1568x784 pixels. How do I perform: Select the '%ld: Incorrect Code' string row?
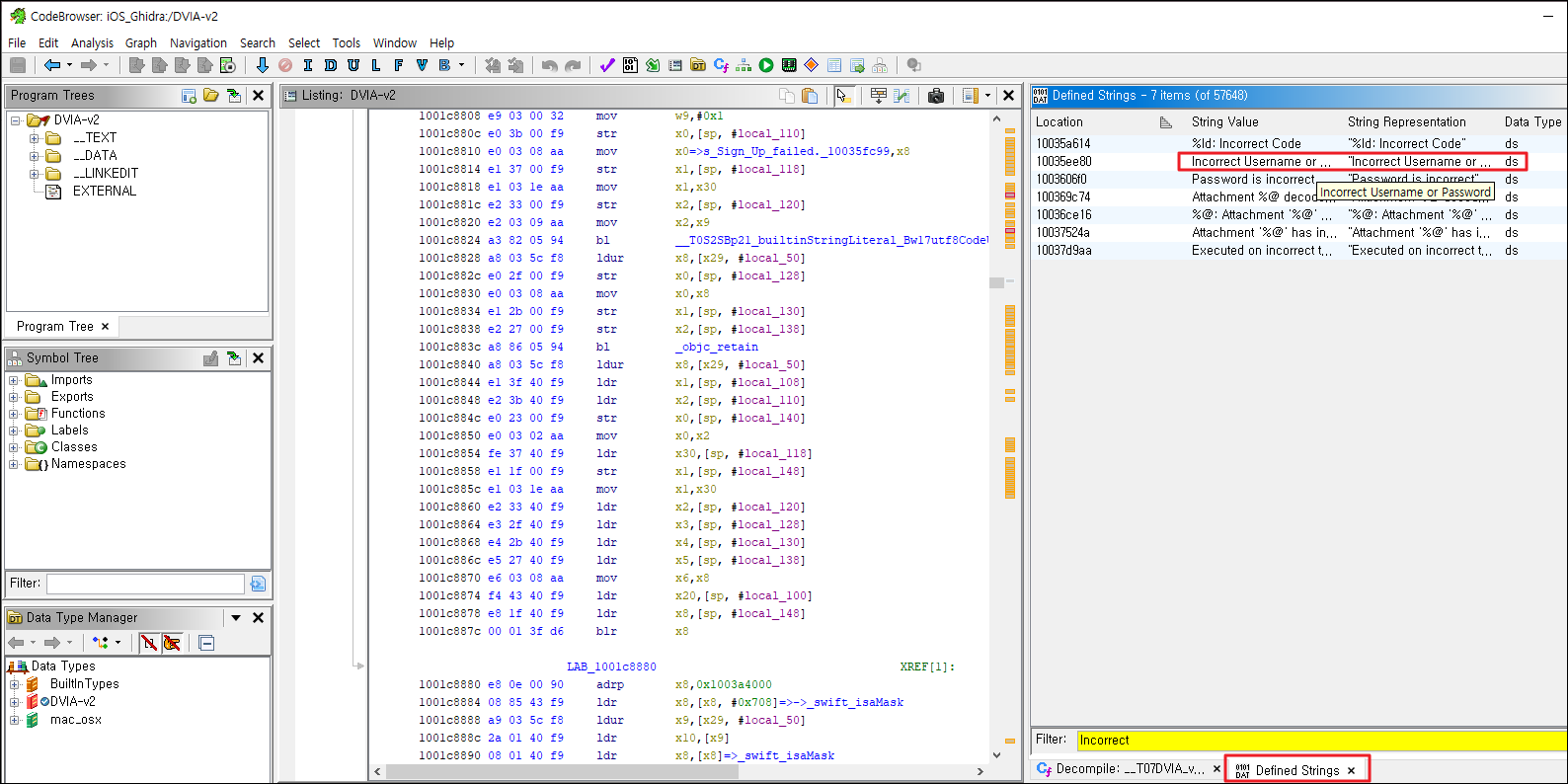pos(1298,144)
